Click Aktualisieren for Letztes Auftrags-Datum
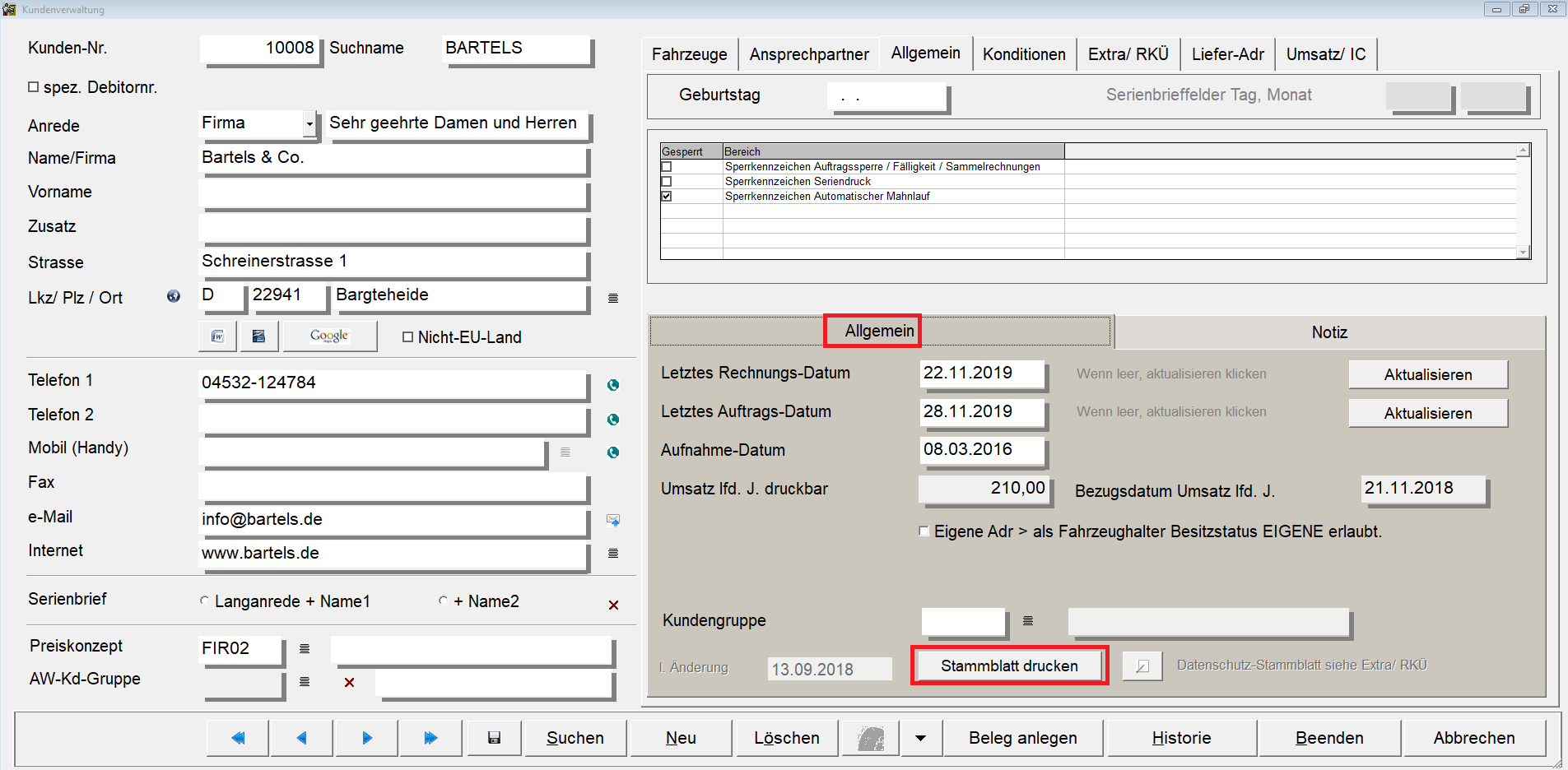Screen dimensions: 1568x770 1428,413
